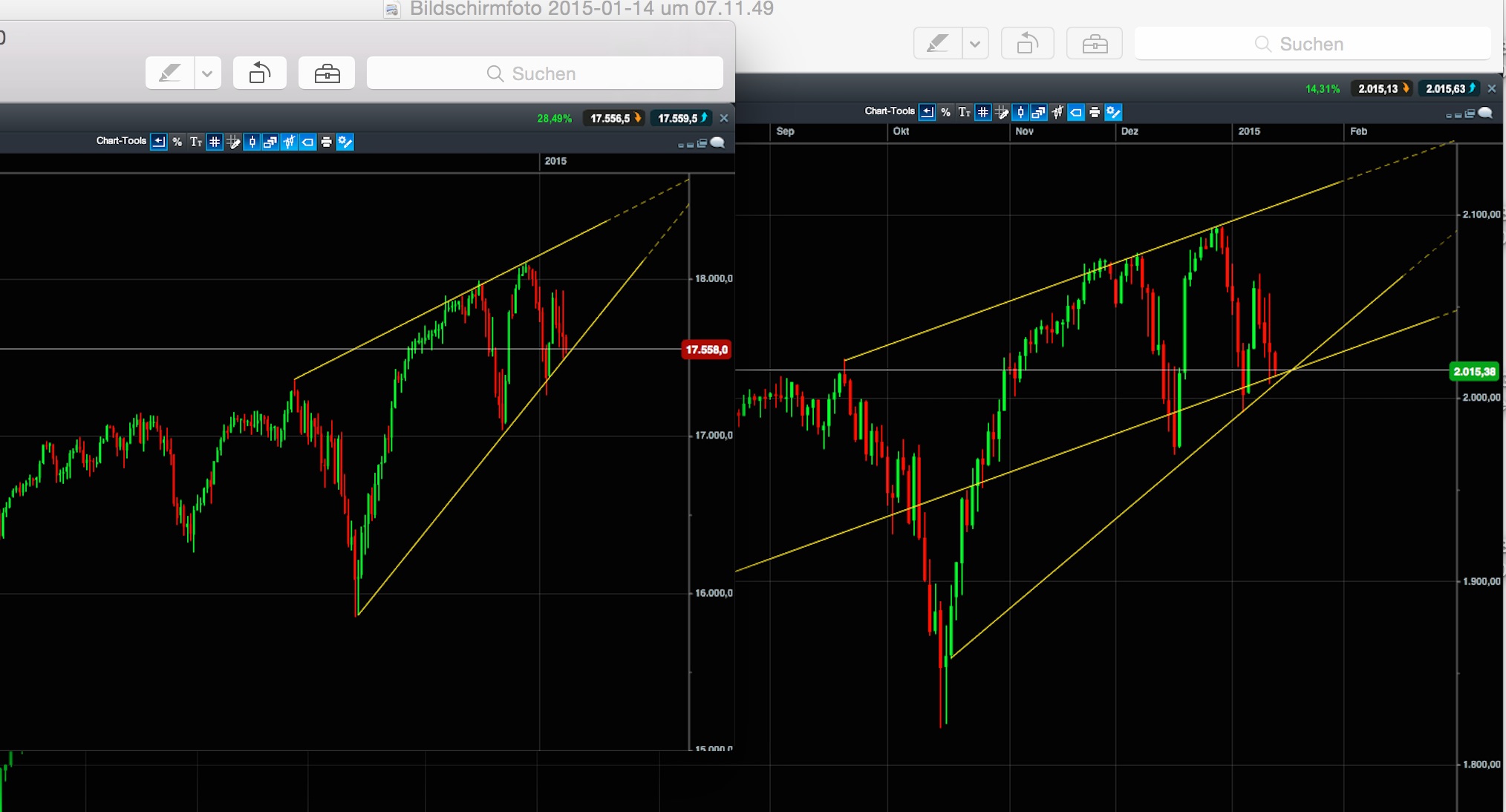Select the percentage scale tool in Chart-Tools
Screen dimensions: 1506x812
[x=177, y=142]
